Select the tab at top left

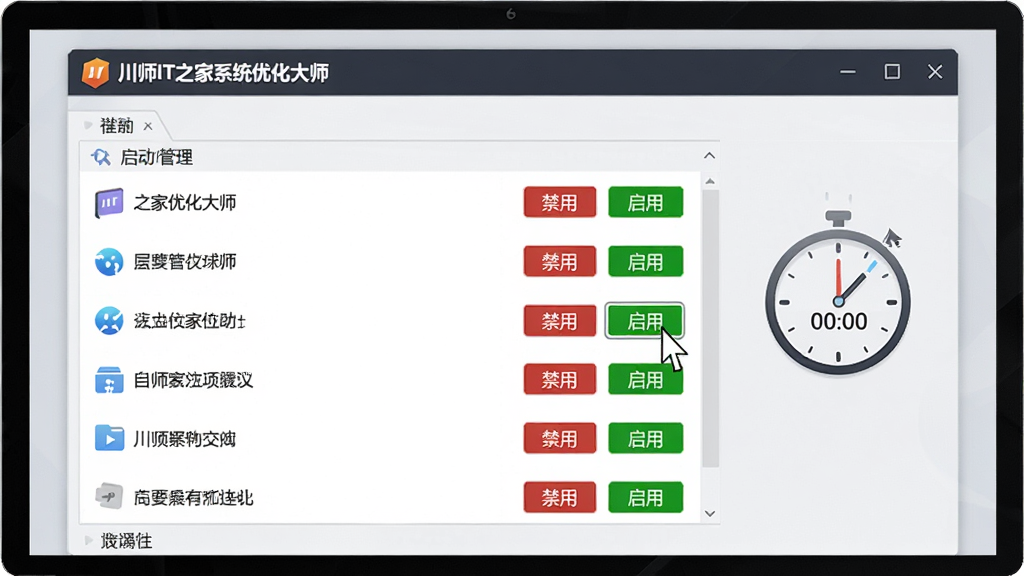point(117,125)
